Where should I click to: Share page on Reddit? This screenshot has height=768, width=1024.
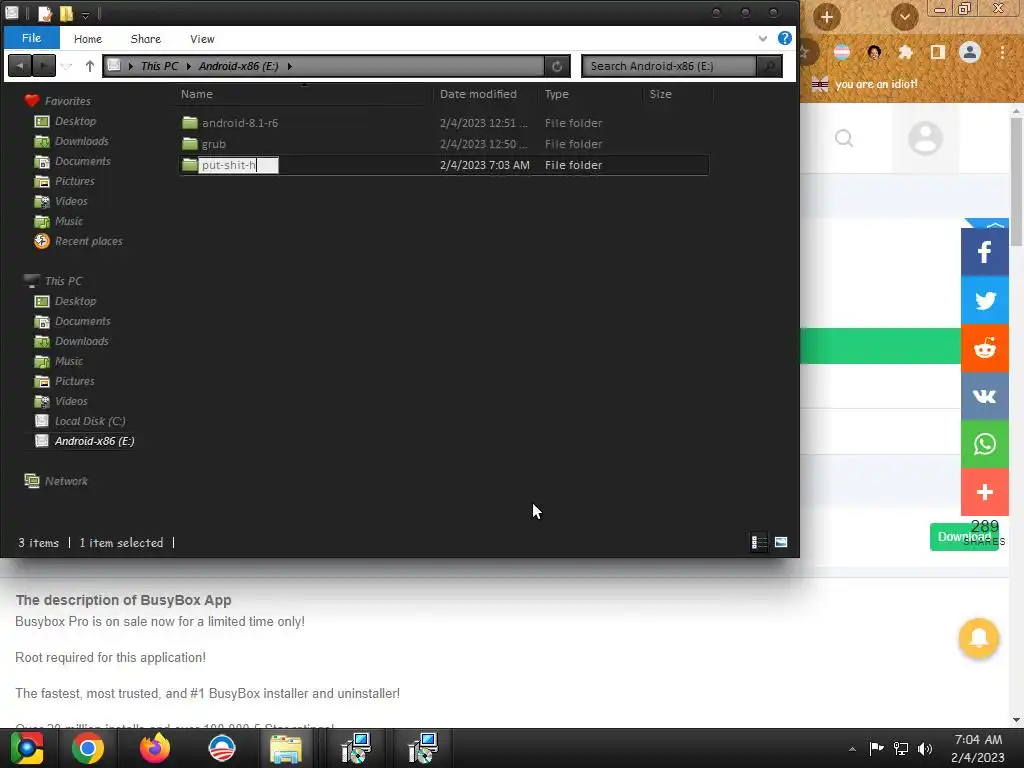pyautogui.click(x=984, y=348)
